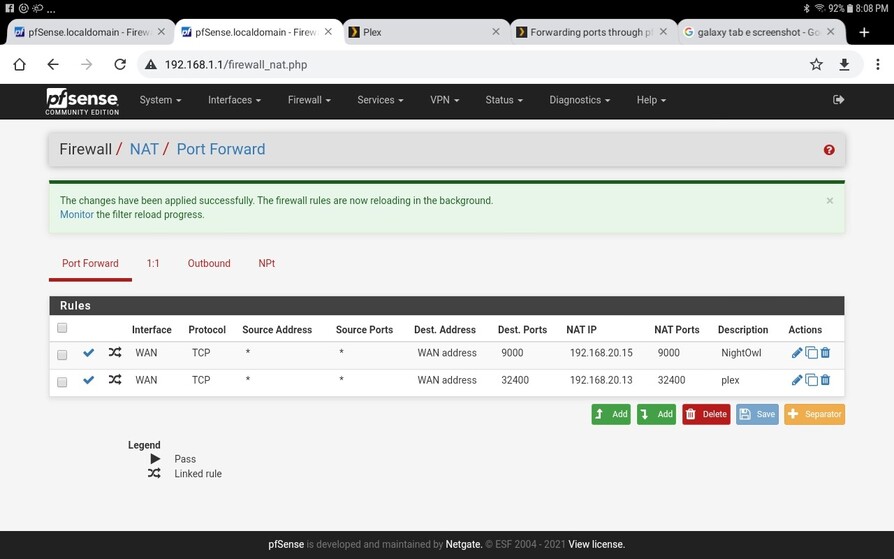Open the Firewall dropdown menu

point(309,100)
